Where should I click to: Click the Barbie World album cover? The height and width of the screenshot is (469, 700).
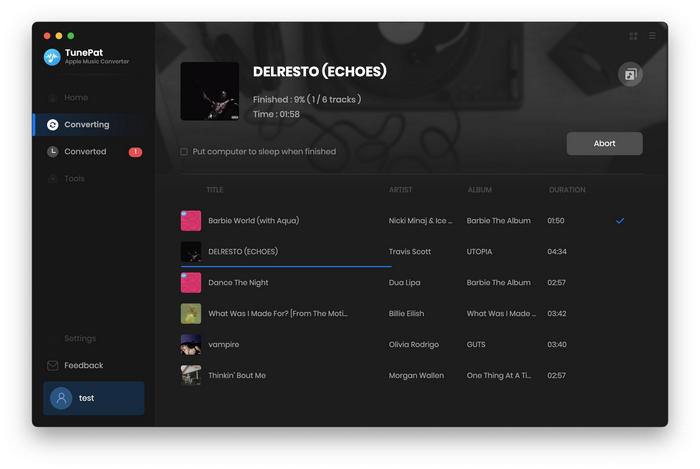point(191,221)
